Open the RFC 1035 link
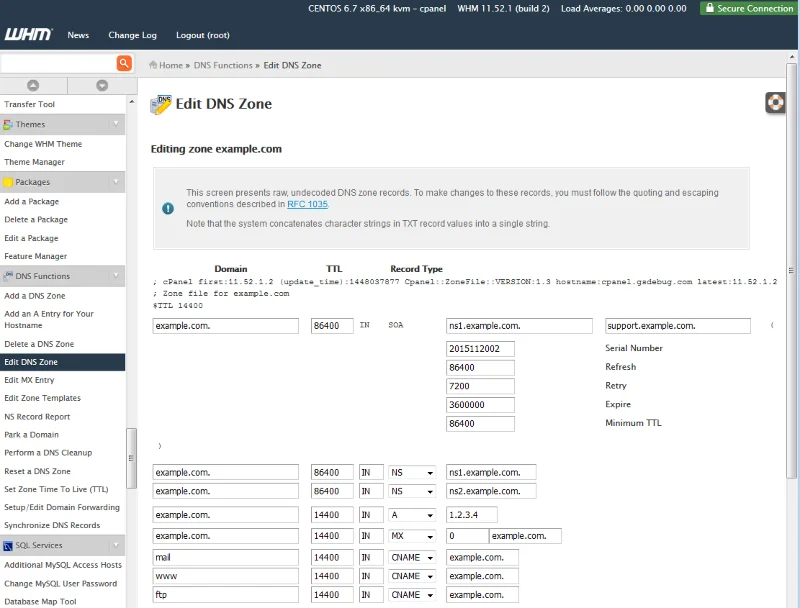 [307, 204]
